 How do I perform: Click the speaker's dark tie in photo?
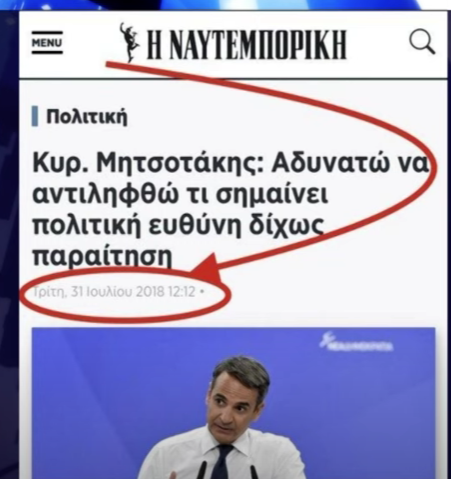tap(223, 462)
